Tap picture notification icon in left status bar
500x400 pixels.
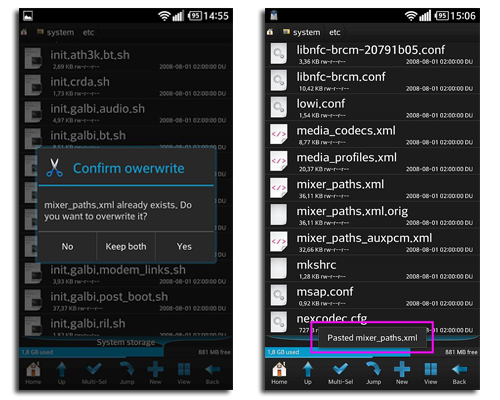[28, 15]
